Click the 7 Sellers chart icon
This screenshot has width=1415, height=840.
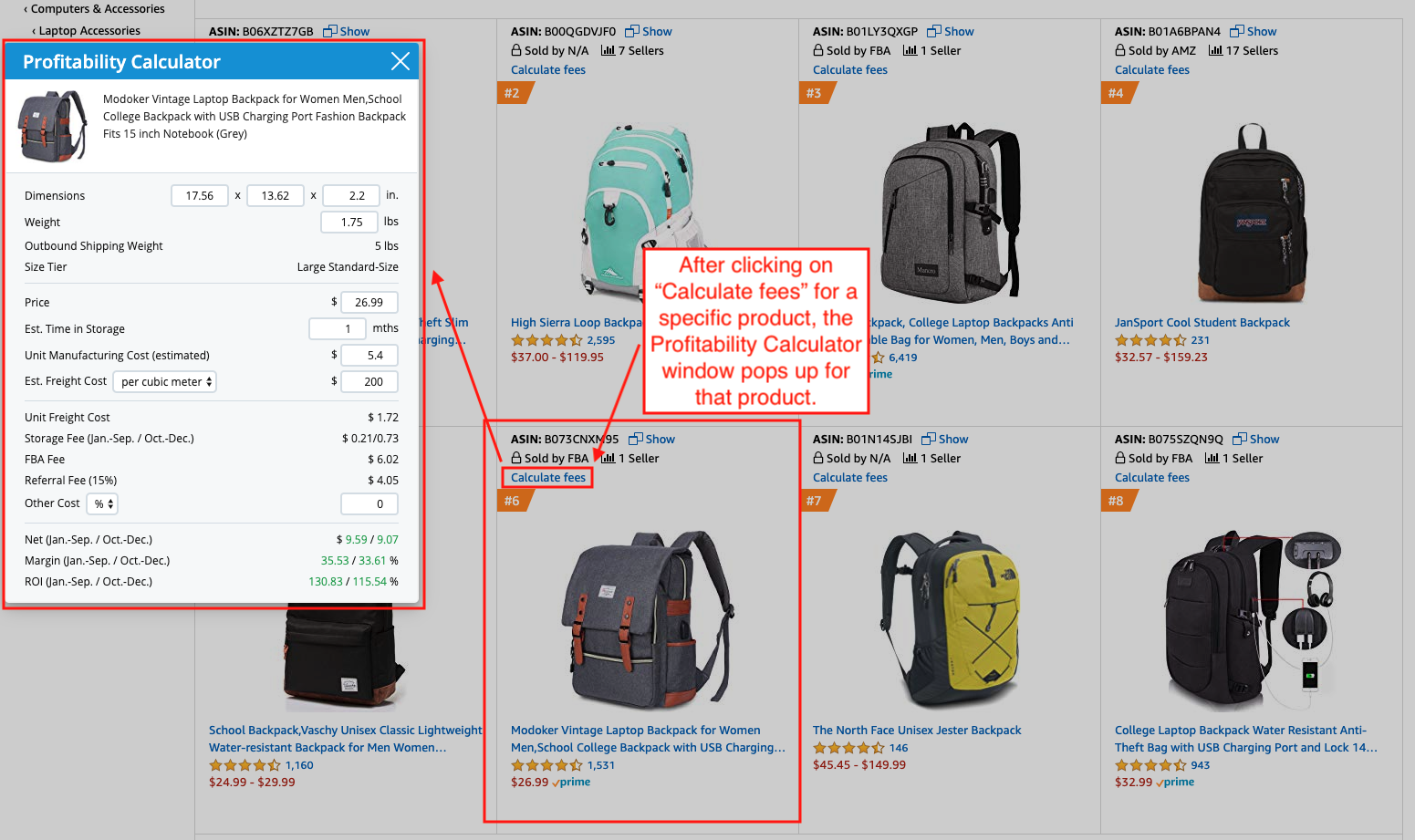608,50
